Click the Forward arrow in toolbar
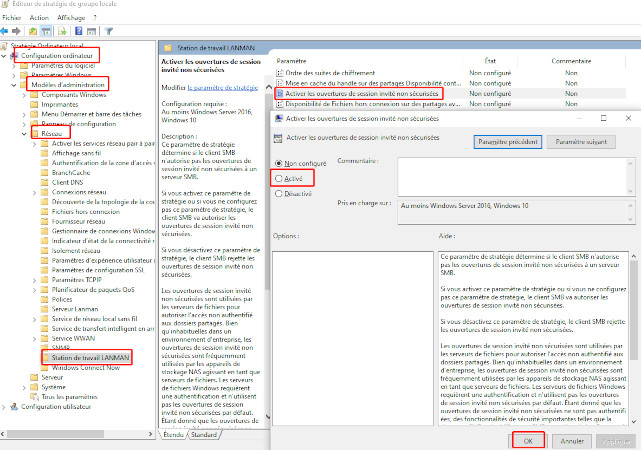641x450 pixels. (x=16, y=31)
